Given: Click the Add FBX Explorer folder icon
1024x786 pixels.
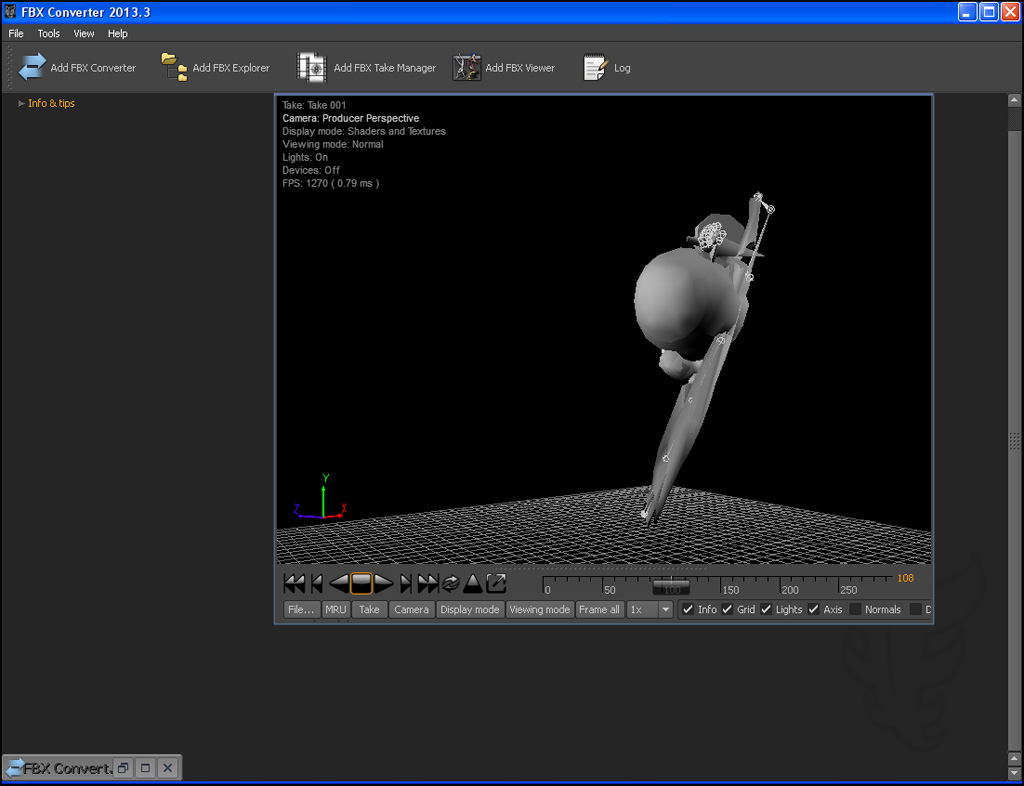Looking at the screenshot, I should pos(174,67).
